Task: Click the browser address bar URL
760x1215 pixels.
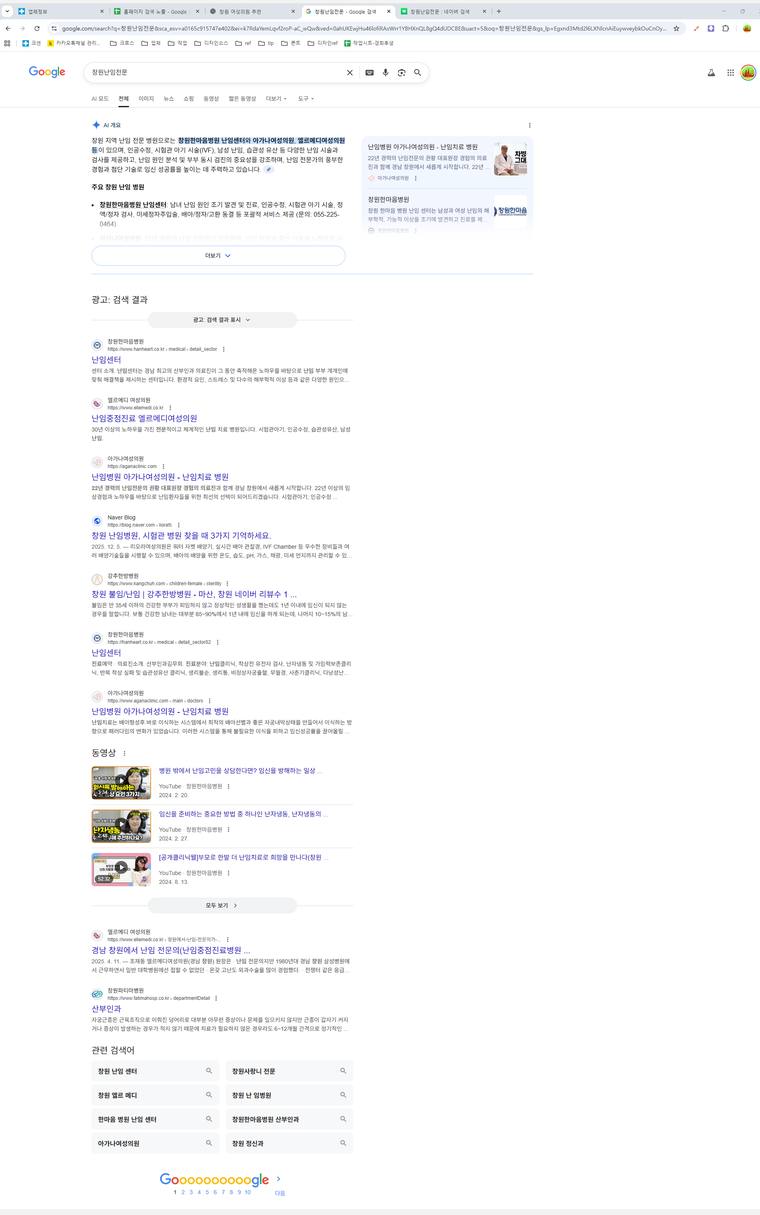Action: (x=363, y=28)
